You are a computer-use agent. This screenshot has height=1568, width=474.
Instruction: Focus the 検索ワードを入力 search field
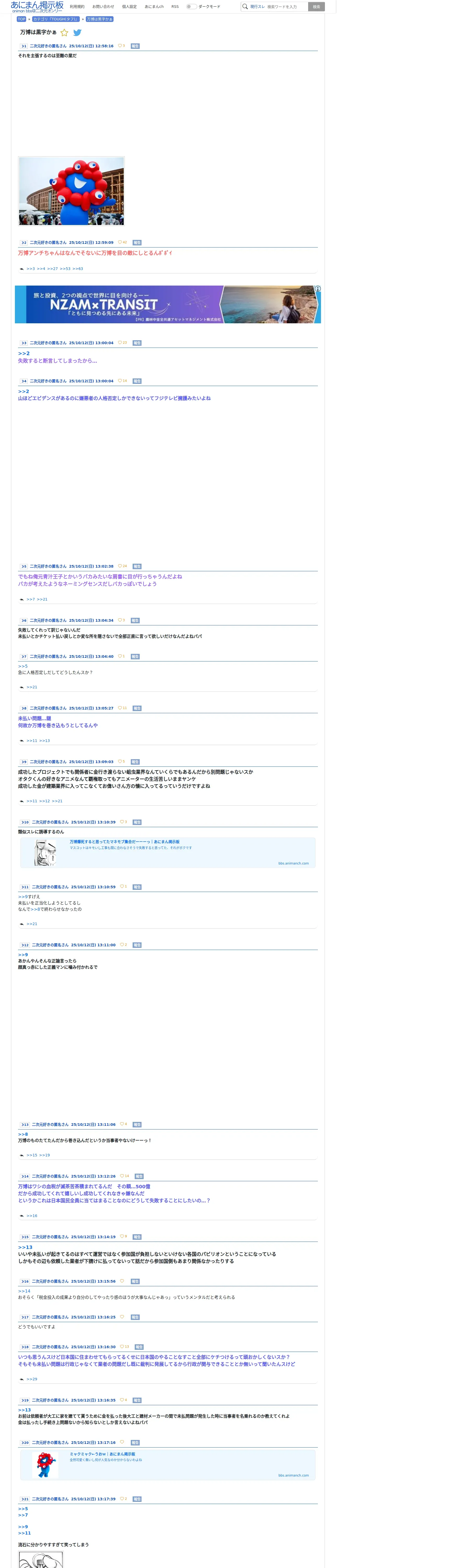[286, 7]
